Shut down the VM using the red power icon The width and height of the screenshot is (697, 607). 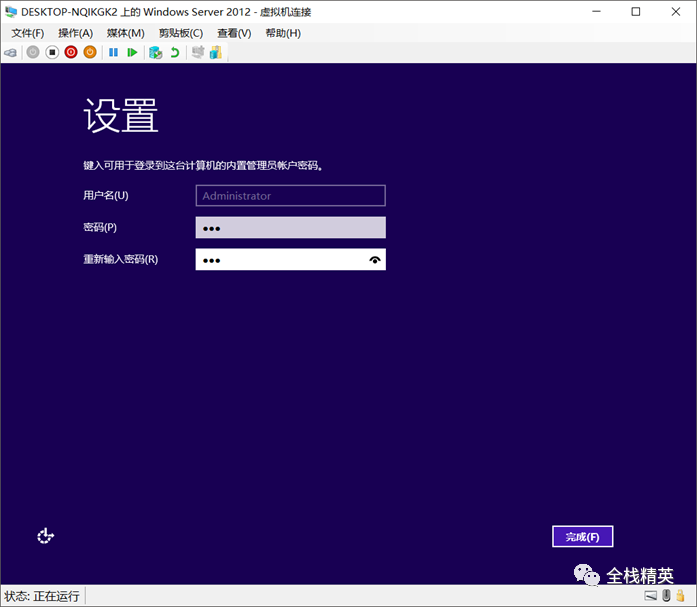[71, 52]
